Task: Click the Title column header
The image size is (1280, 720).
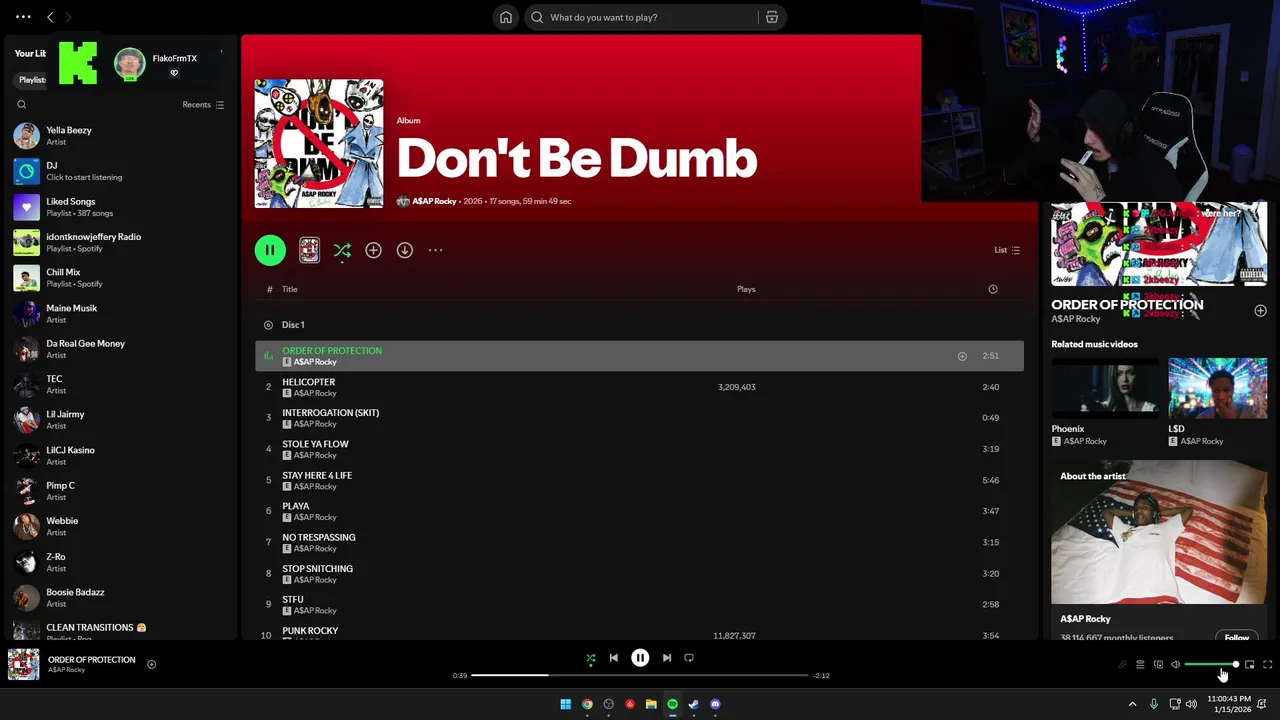Action: pyautogui.click(x=289, y=289)
